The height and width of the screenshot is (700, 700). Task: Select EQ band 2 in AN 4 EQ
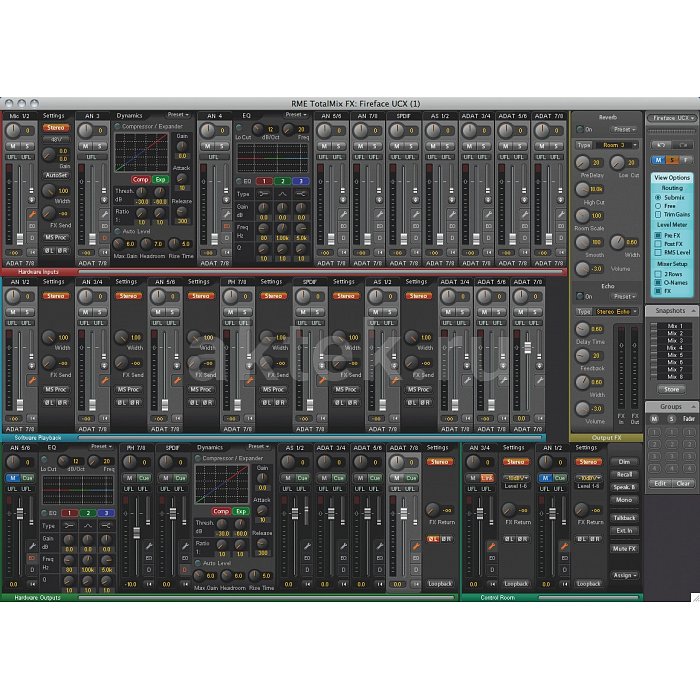click(283, 181)
